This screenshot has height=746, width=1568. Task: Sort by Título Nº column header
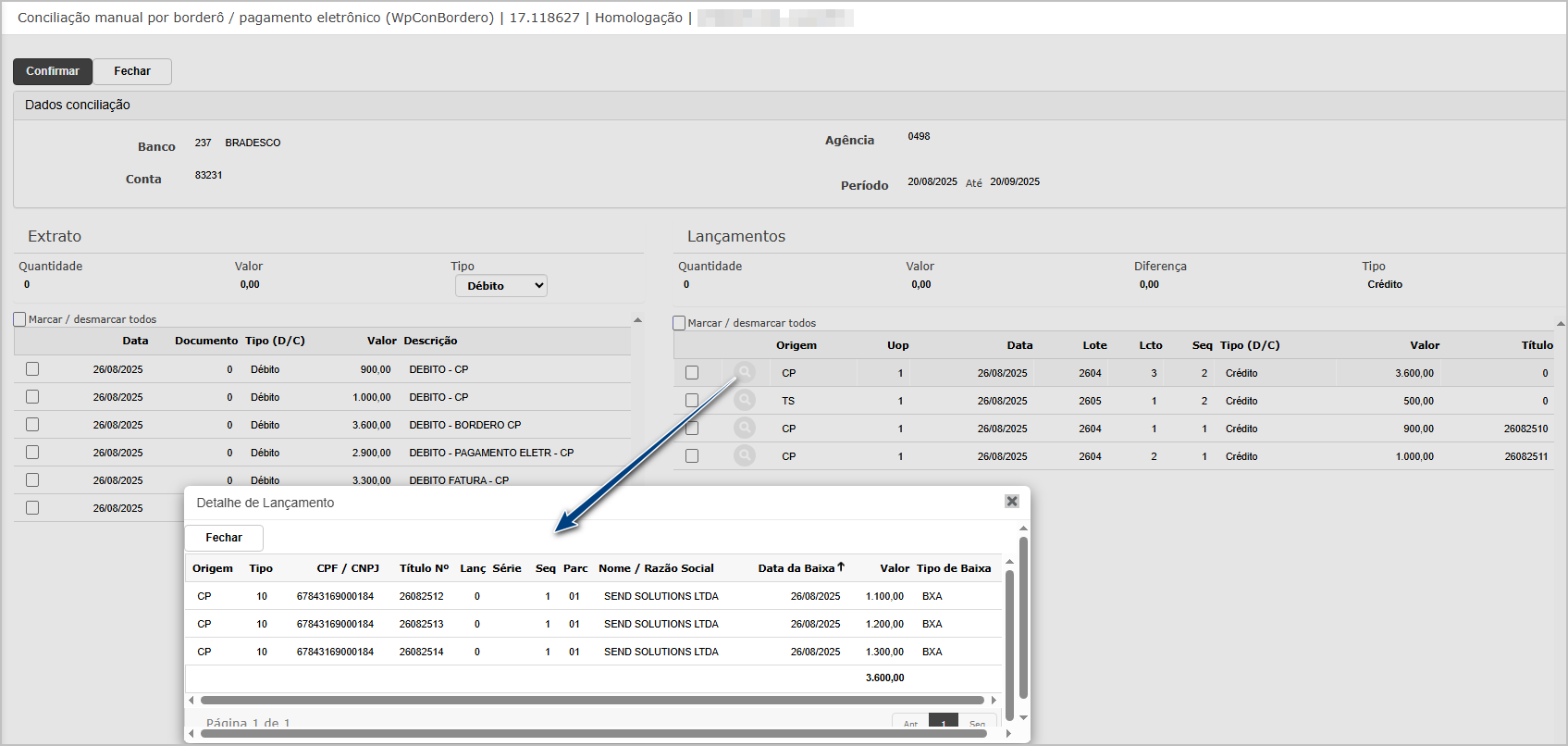424,568
